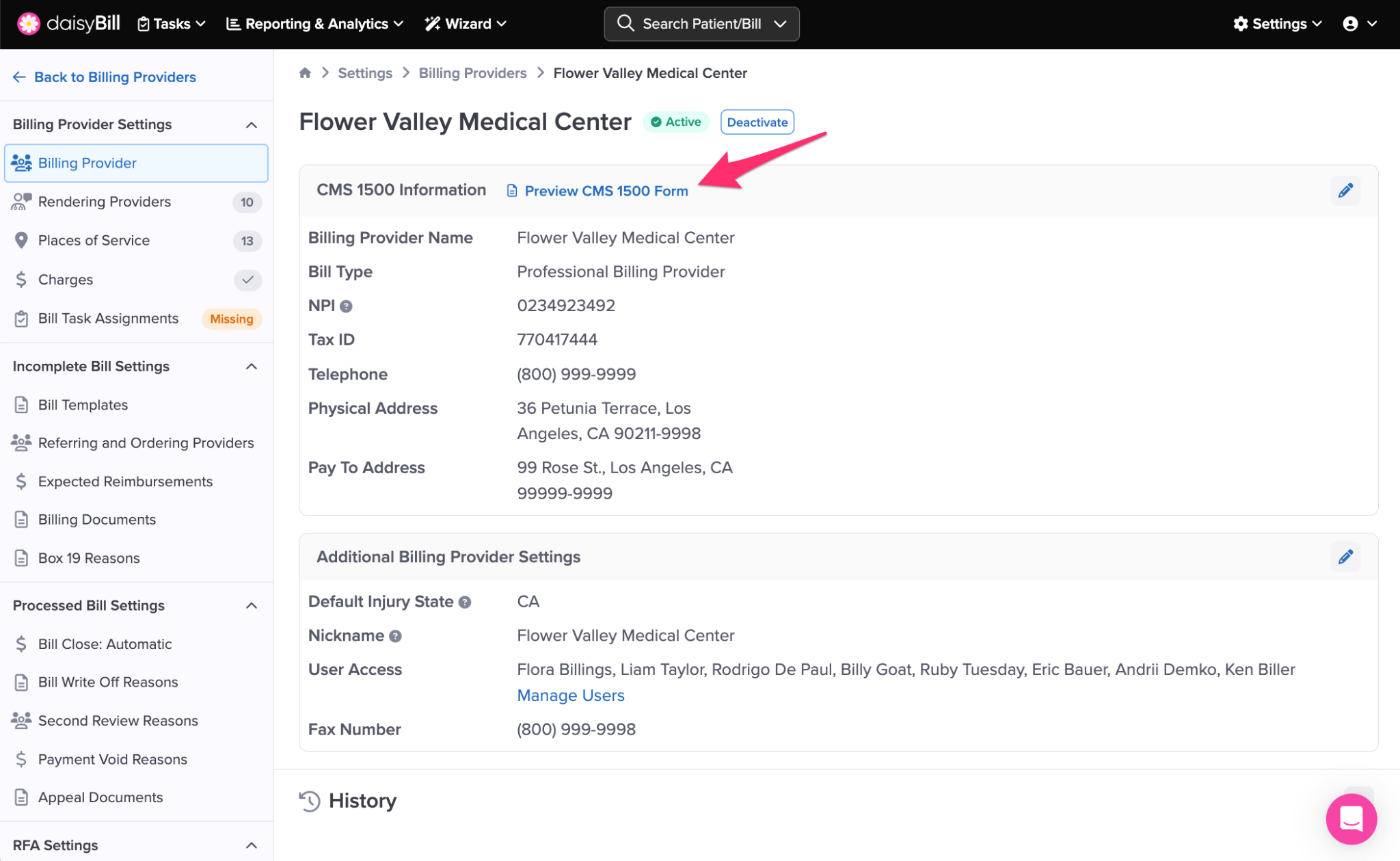Collapse Incomplete Bill Settings section
Viewport: 1400px width, 861px height.
tap(252, 367)
